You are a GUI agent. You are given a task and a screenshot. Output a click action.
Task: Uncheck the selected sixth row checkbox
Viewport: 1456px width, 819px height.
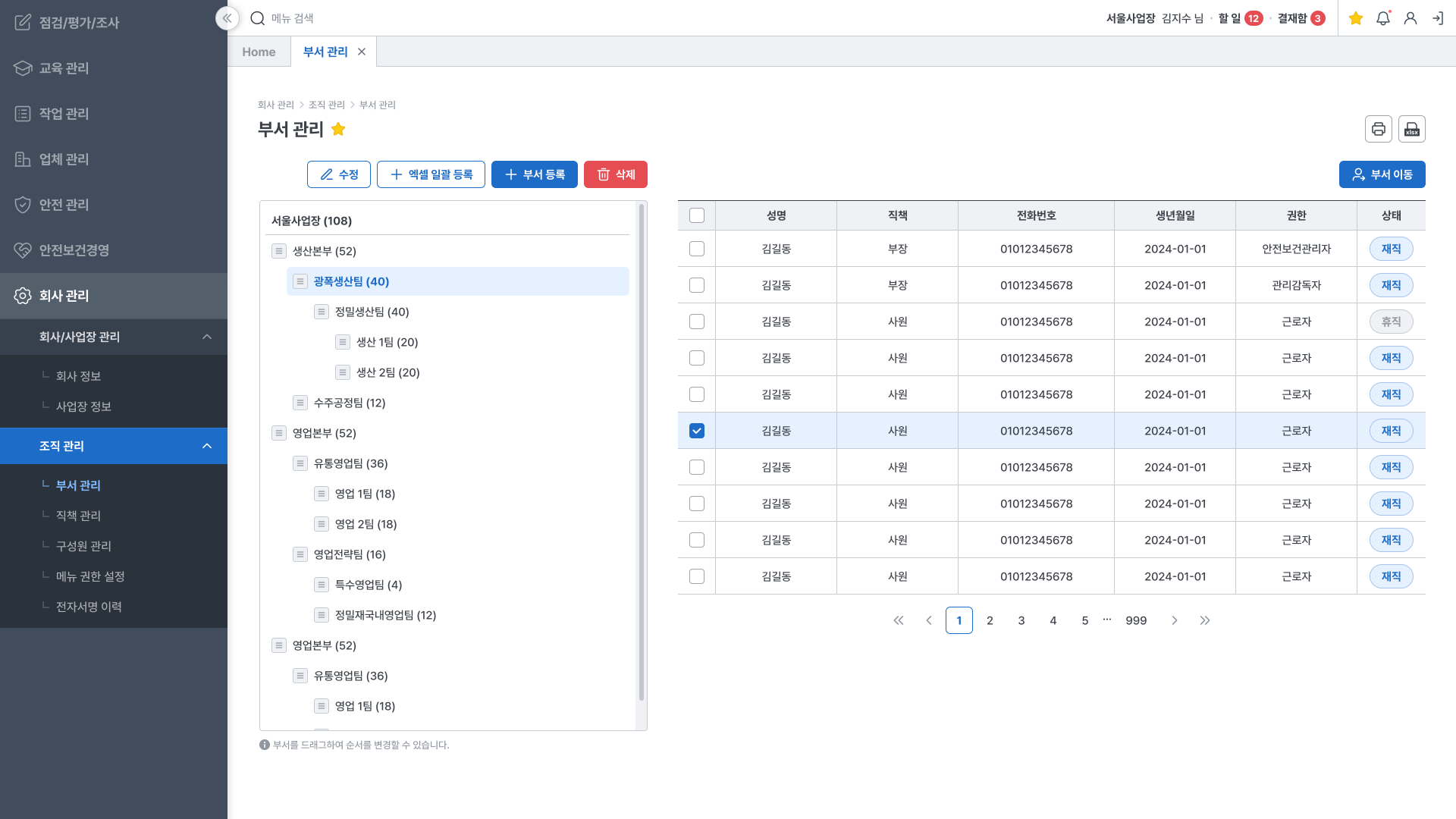click(x=696, y=431)
